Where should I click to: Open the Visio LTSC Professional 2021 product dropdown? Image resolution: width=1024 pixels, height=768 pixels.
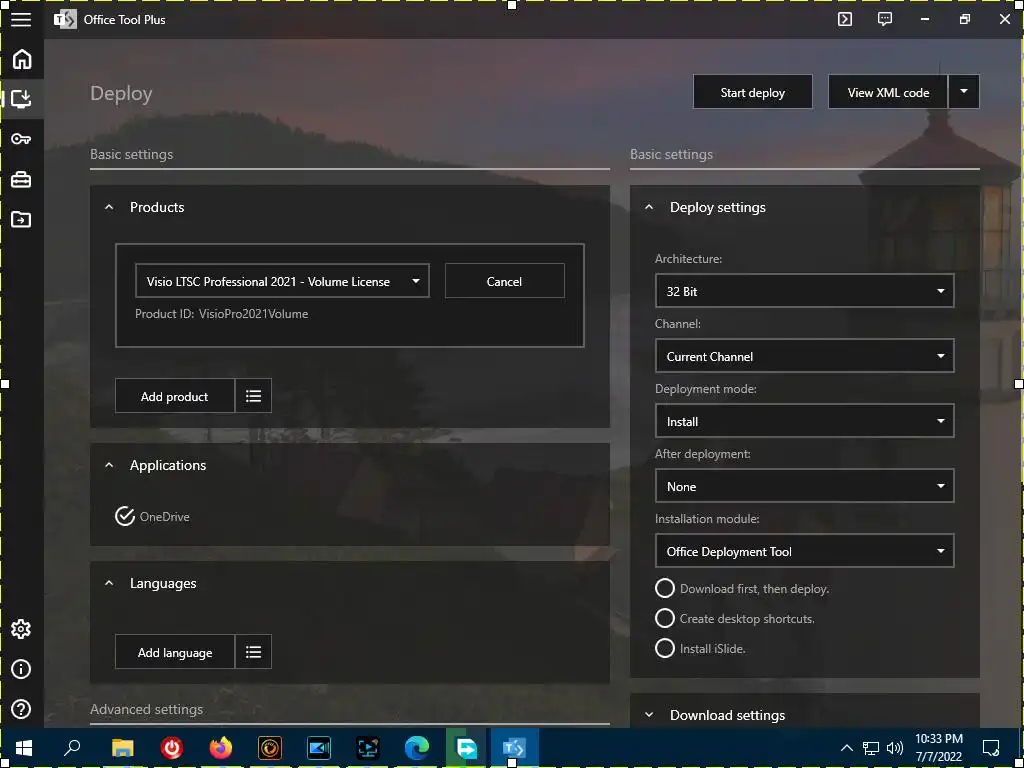point(282,281)
